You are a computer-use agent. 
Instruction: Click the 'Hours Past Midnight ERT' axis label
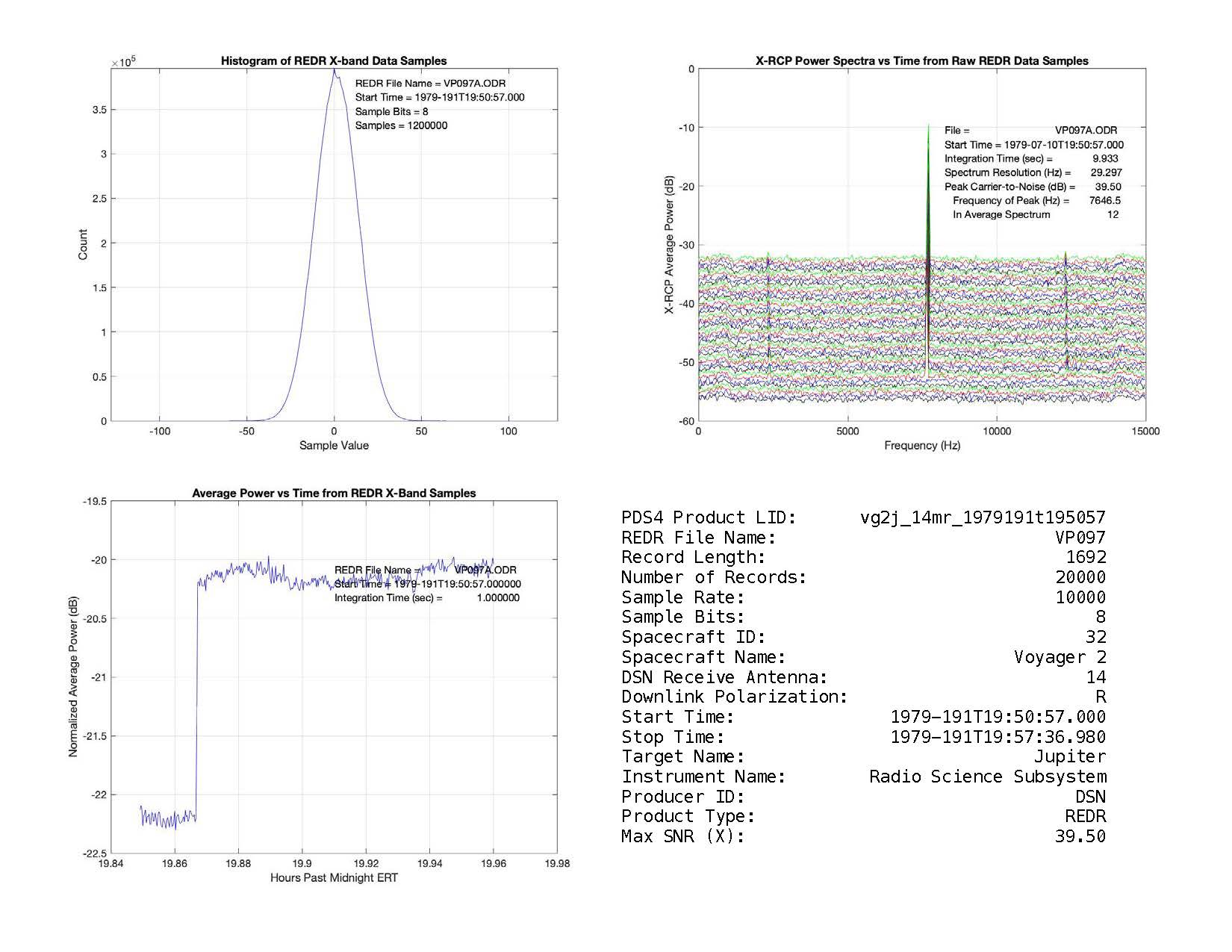334,878
